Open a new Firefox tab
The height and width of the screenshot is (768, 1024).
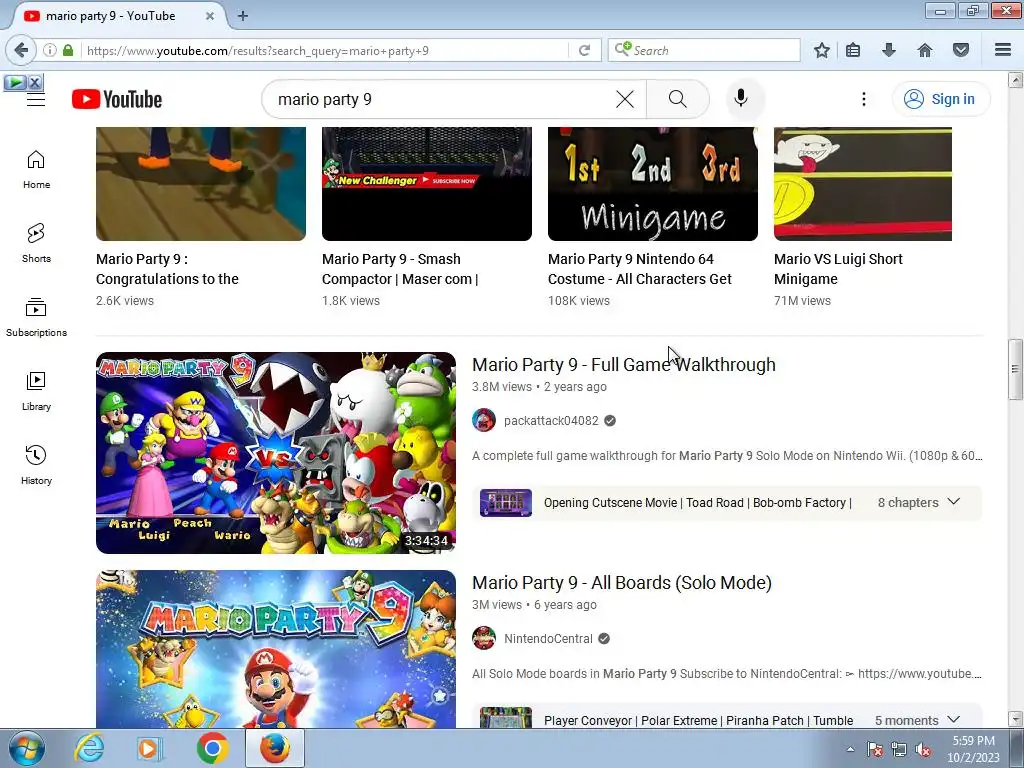pyautogui.click(x=243, y=16)
